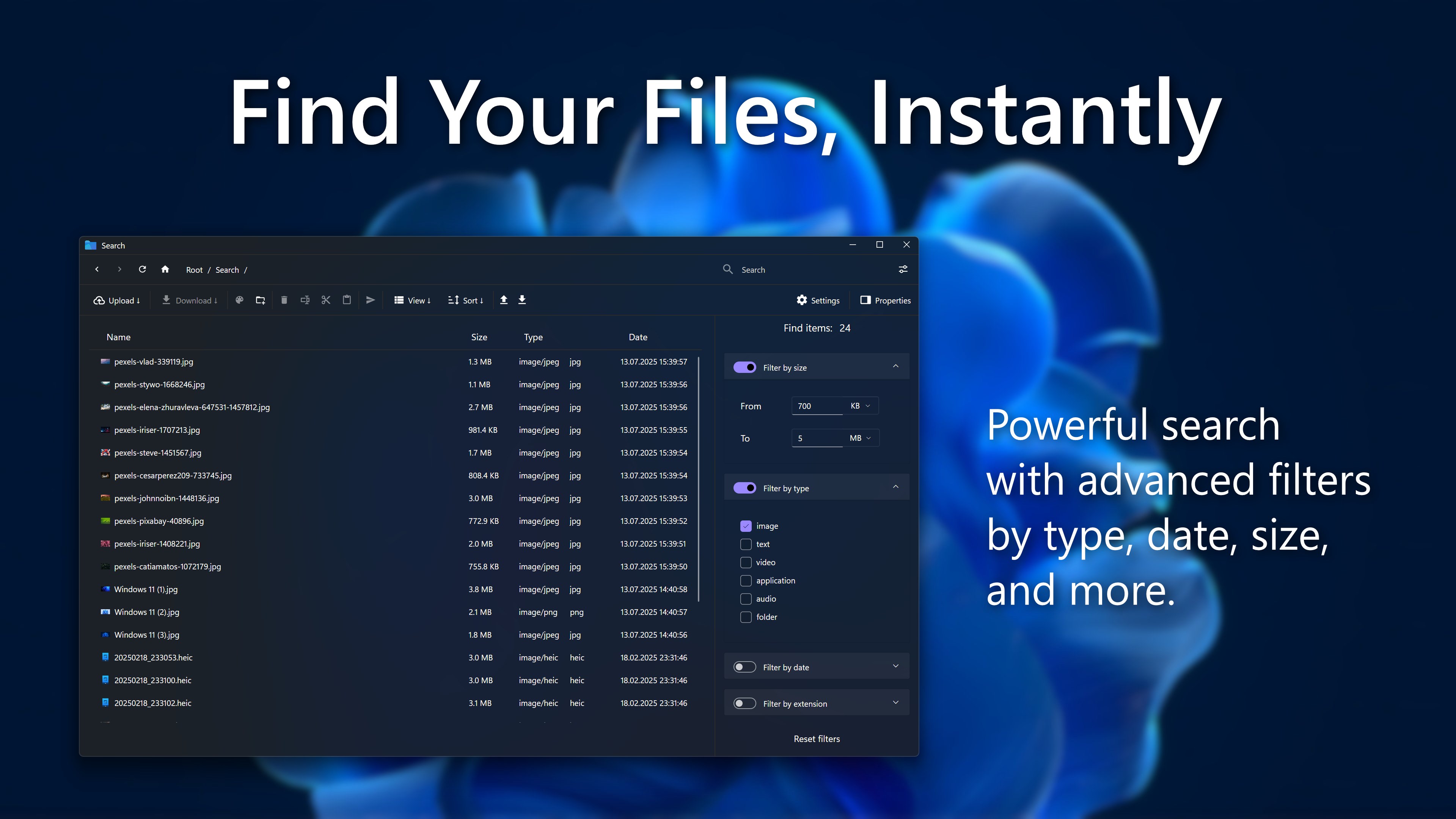Click the color palette icon
Image resolution: width=1456 pixels, height=819 pixels.
240,300
